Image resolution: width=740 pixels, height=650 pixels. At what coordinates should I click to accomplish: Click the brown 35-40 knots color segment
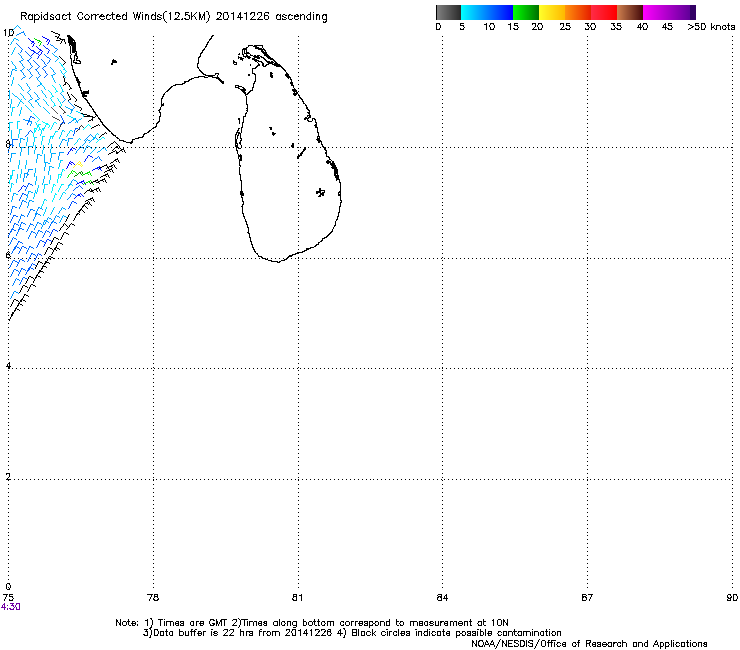click(630, 12)
